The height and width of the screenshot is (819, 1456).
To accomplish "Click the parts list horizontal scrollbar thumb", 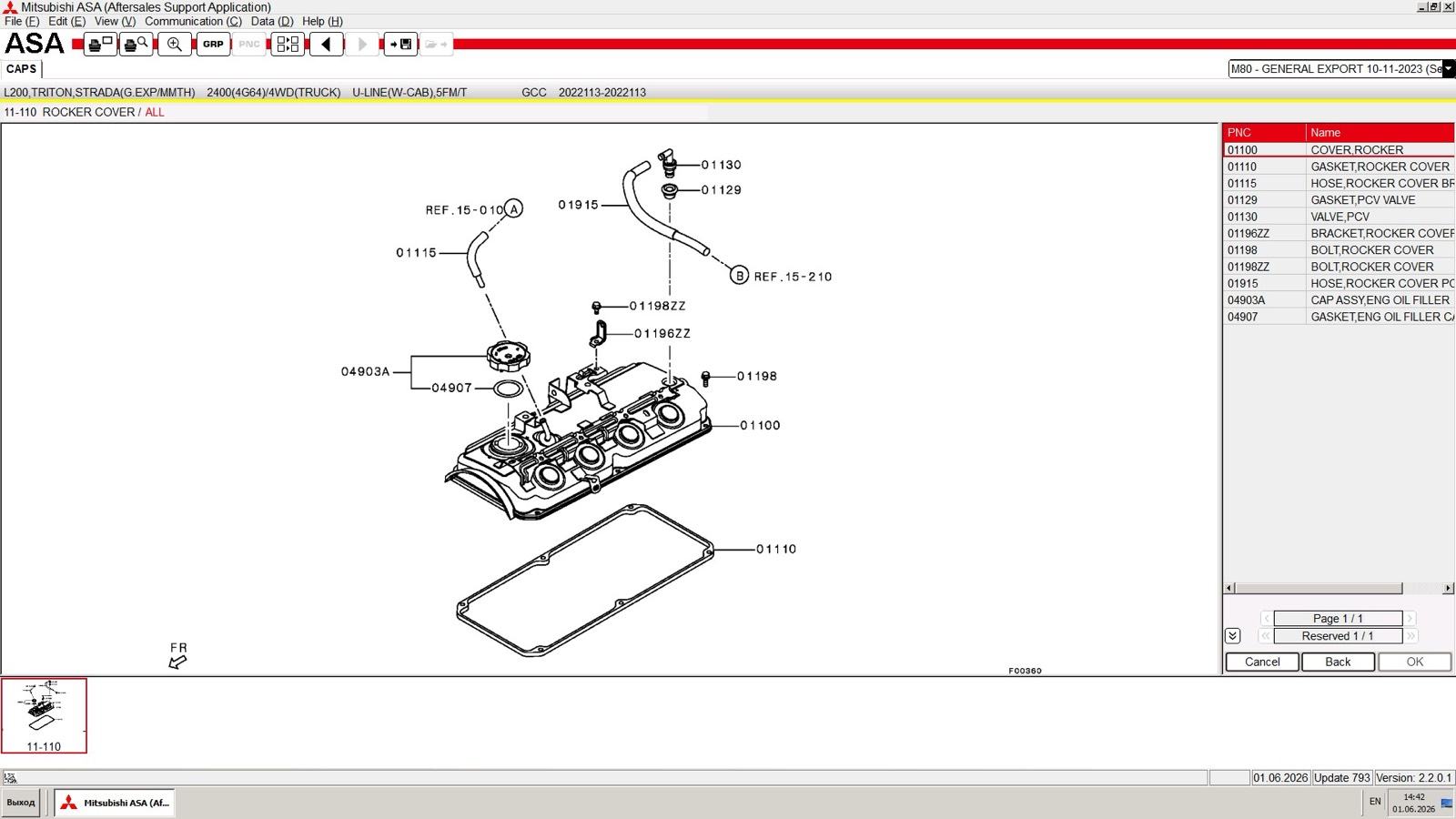I will pos(1319,589).
